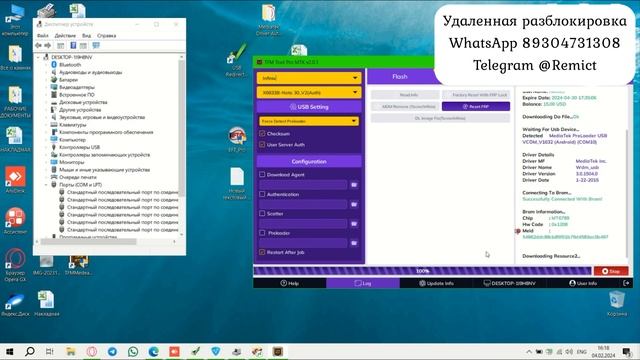
Task: Open Telegram from the taskbar
Action: [112, 351]
